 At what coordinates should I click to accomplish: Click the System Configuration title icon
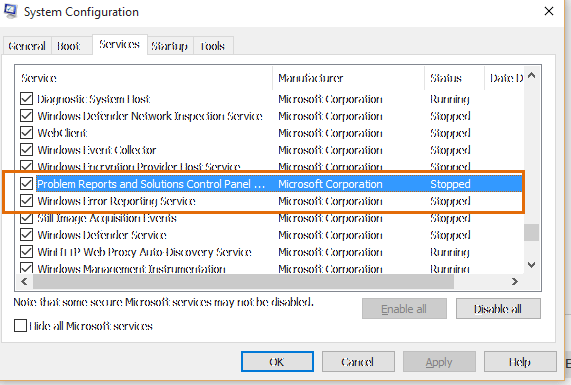click(x=10, y=11)
